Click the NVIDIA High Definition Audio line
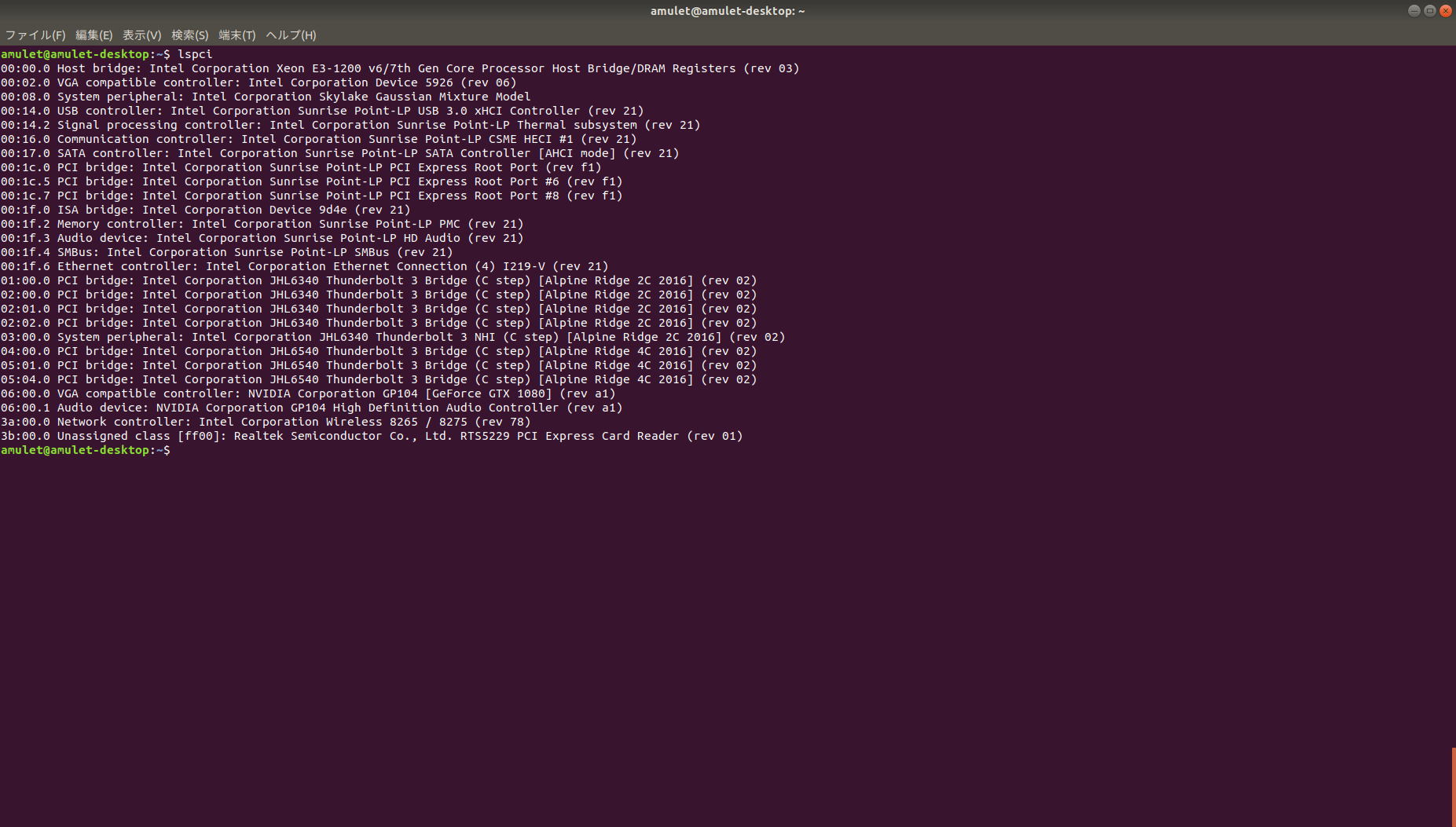 click(x=312, y=408)
